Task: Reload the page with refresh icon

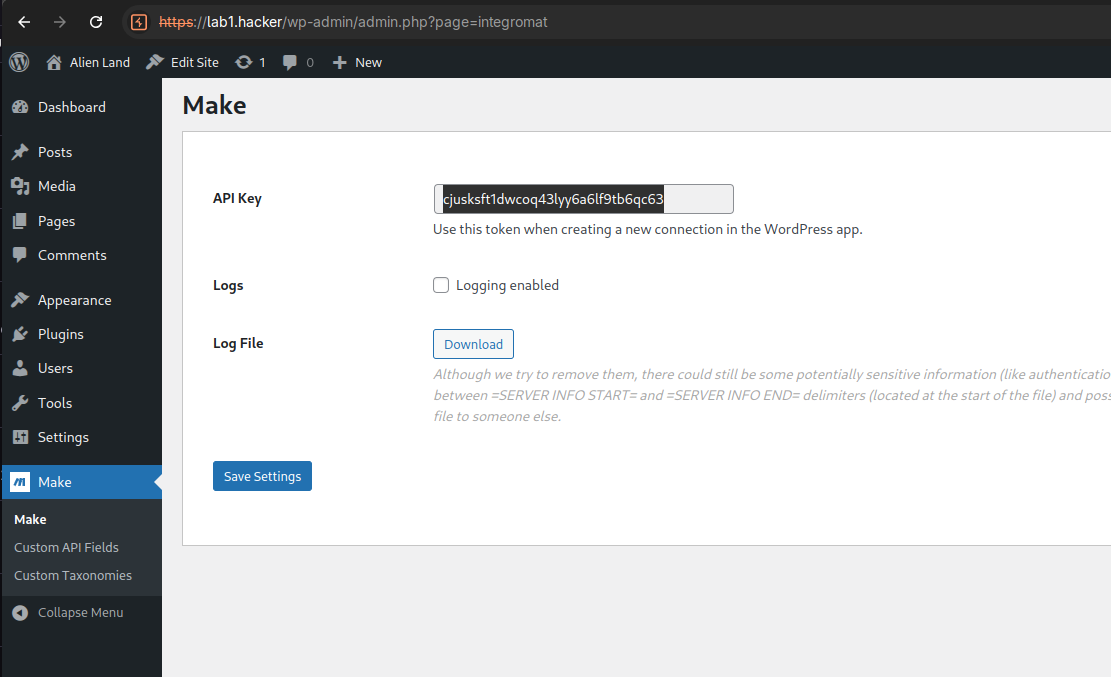Action: tap(96, 22)
